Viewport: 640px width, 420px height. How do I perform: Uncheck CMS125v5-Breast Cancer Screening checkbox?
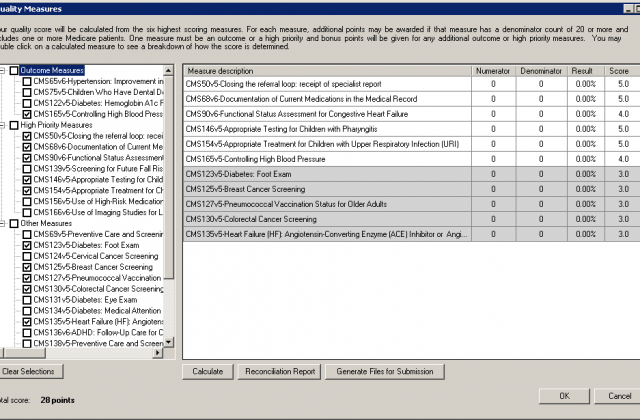click(27, 267)
